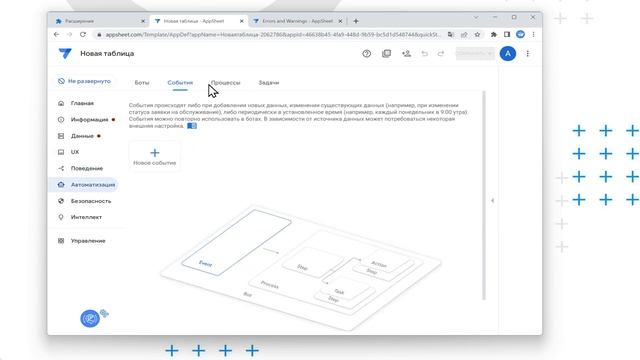Open UX section in sidebar
Viewport: 640px width, 360px height.
coord(75,152)
